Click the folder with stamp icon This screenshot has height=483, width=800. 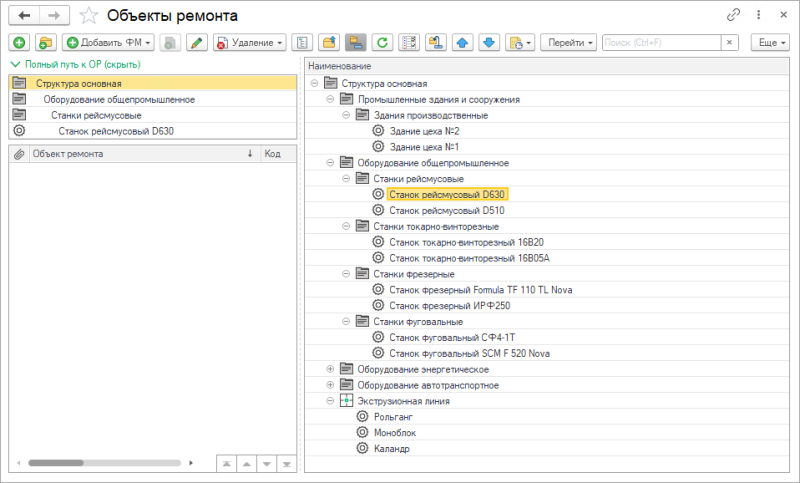pyautogui.click(x=435, y=42)
